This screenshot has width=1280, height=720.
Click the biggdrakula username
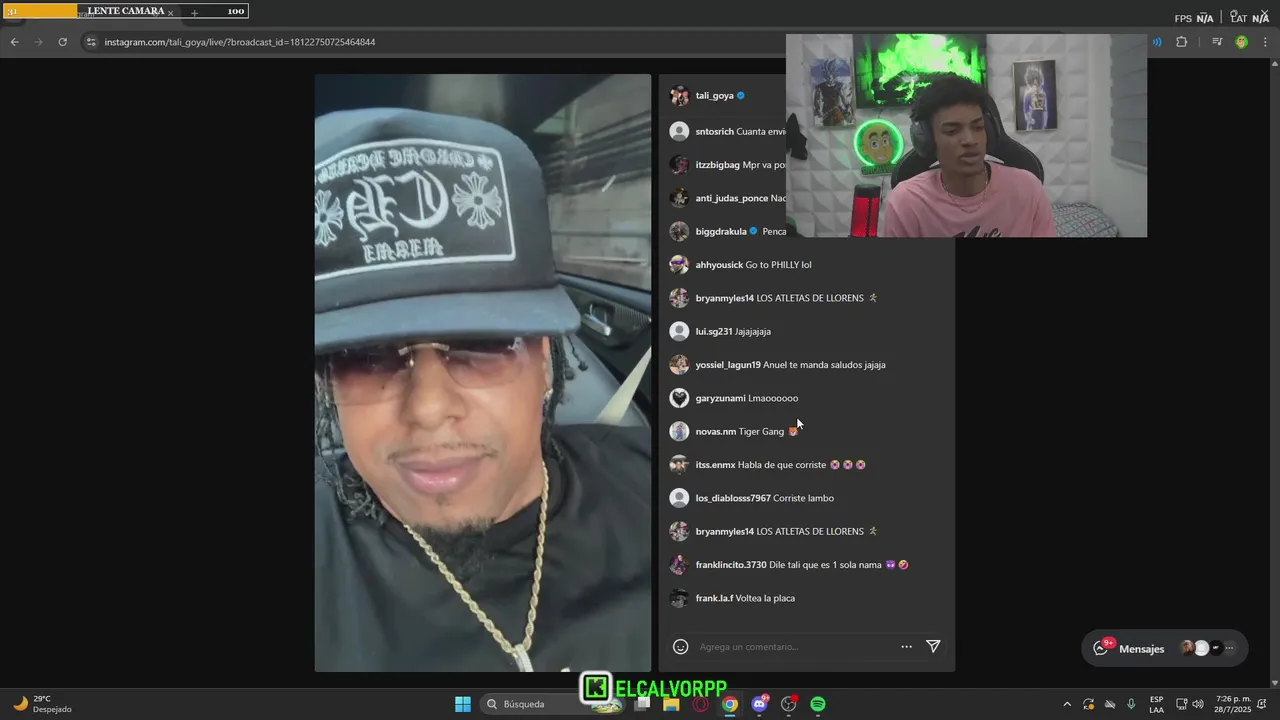click(721, 232)
